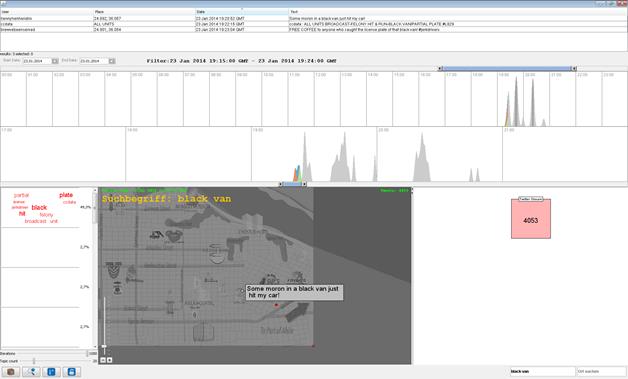Click map zoom-in button below zoom slider
The width and height of the screenshot is (628, 379).
coord(109,360)
